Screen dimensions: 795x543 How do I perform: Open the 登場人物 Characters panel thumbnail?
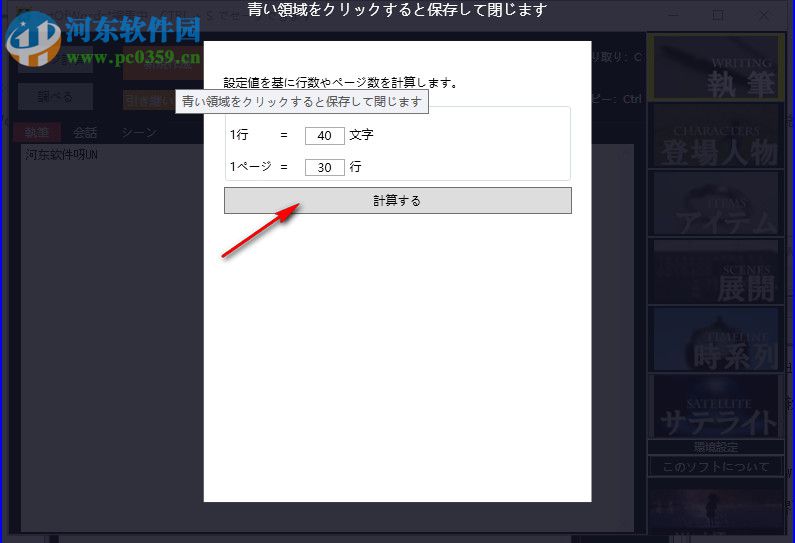[715, 136]
